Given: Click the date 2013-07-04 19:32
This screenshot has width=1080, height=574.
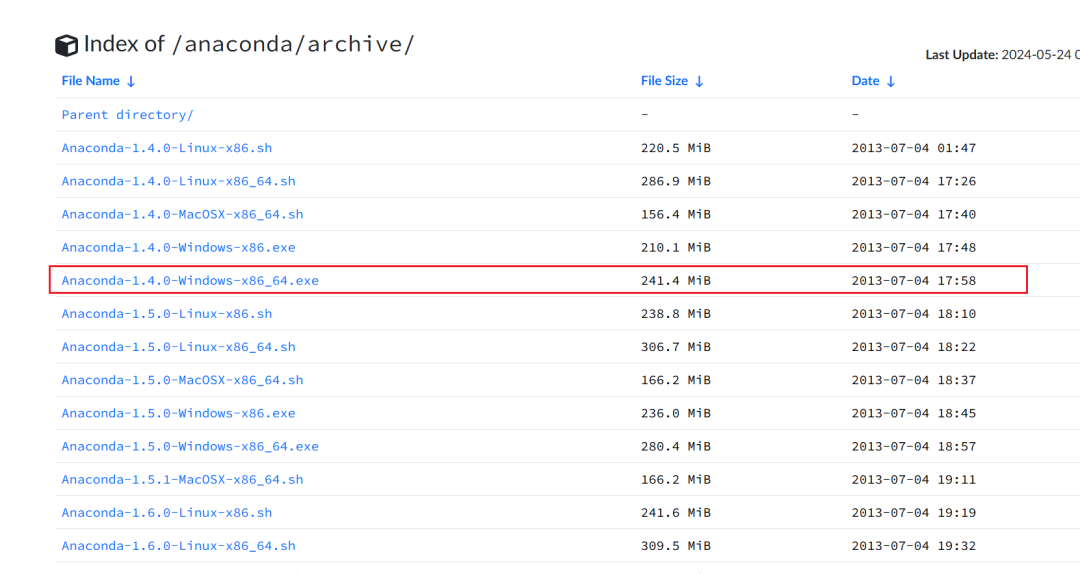Looking at the screenshot, I should 914,545.
